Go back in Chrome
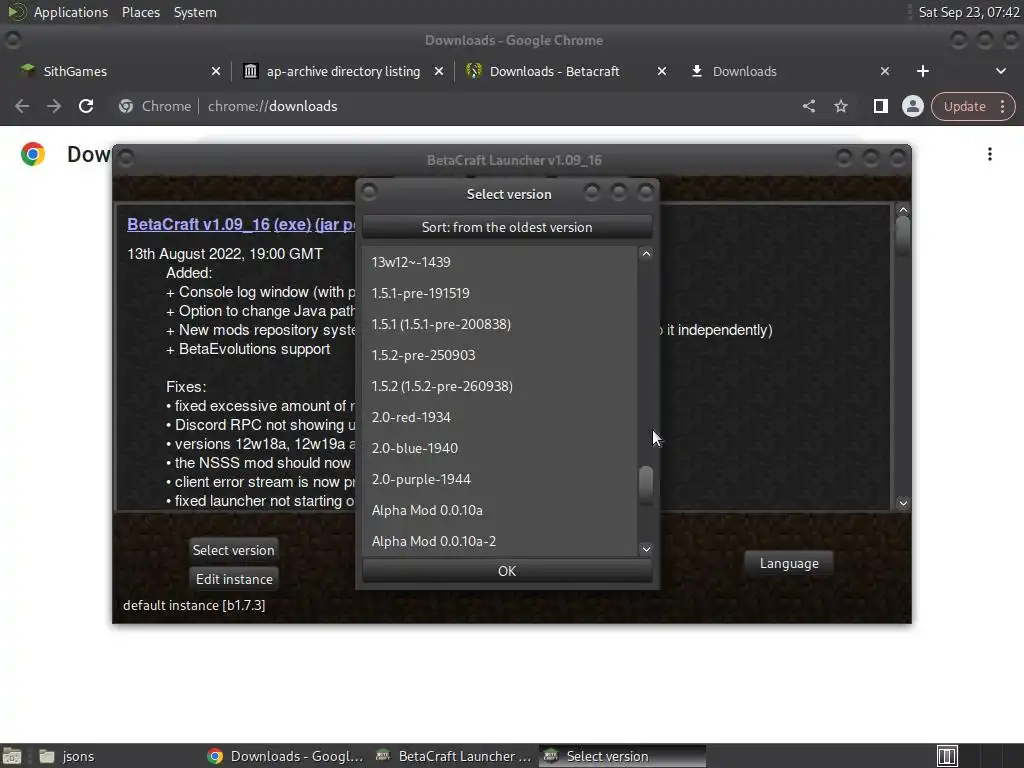 tap(22, 106)
